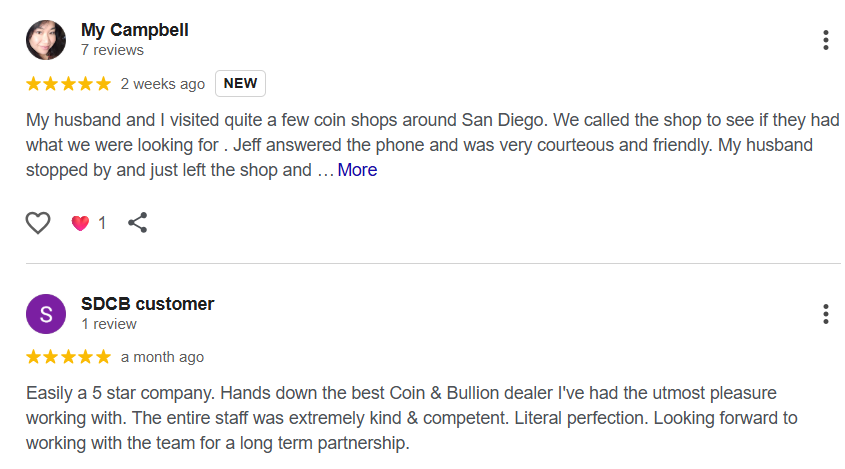Click My Campbell's profile photo

pos(45,40)
